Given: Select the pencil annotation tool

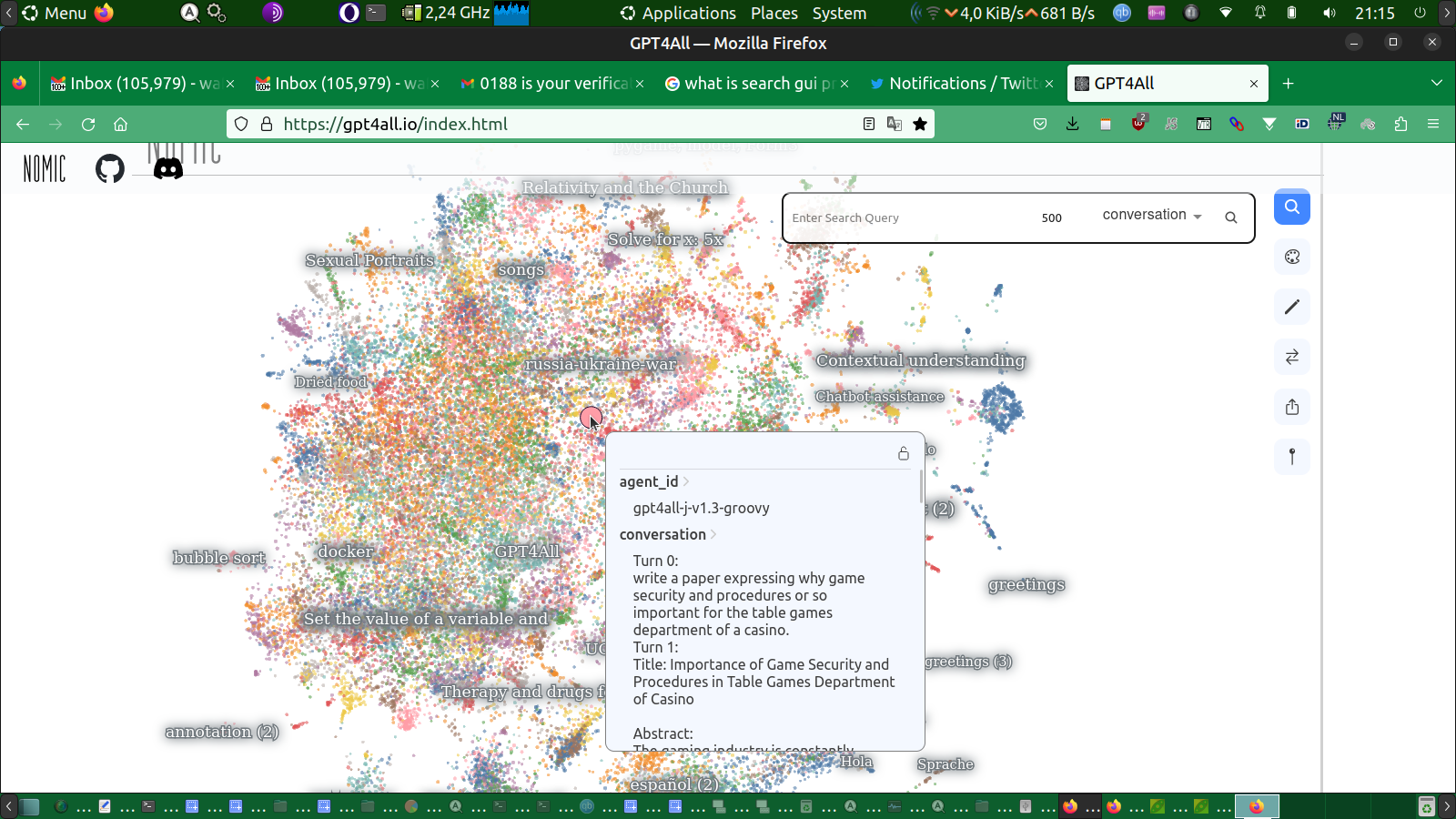Looking at the screenshot, I should (x=1292, y=307).
